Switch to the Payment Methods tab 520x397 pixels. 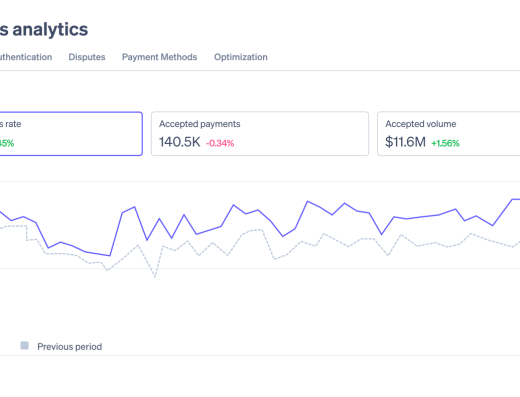click(x=159, y=57)
